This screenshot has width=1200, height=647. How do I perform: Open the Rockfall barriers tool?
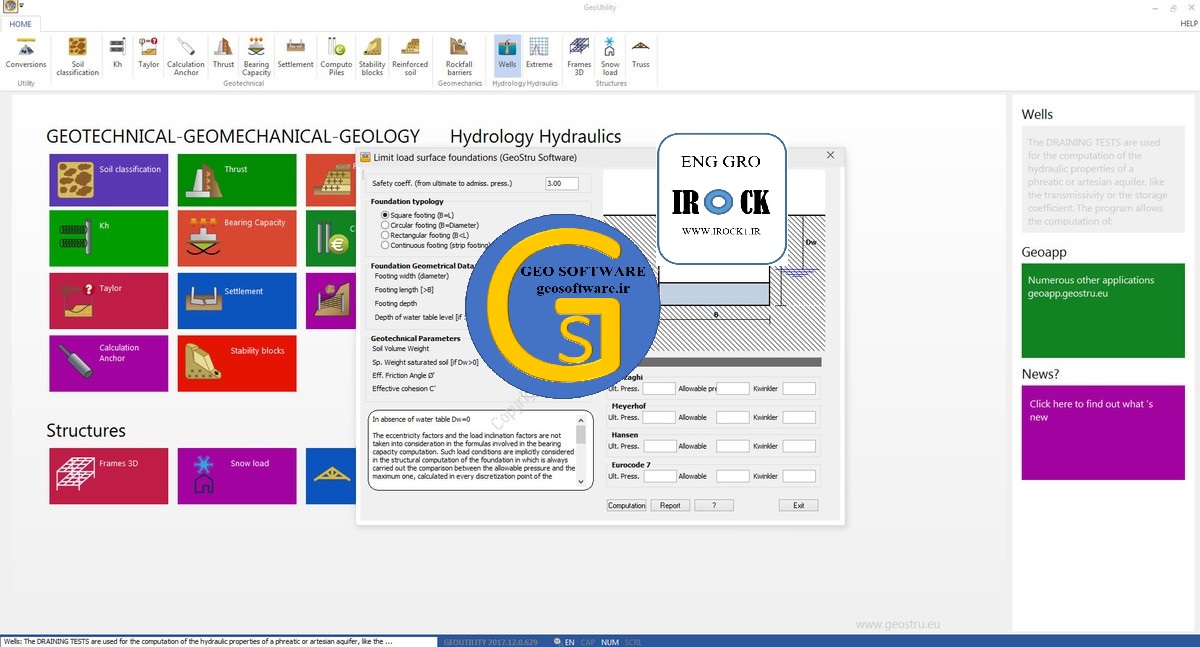coord(459,55)
